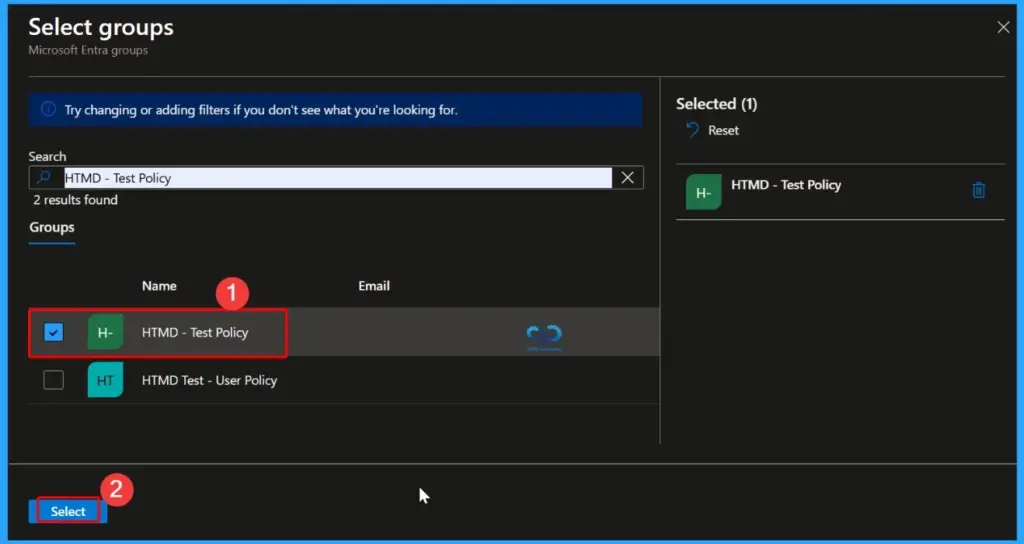Click the magnifier icon in search box
This screenshot has height=544, width=1024.
(44, 178)
